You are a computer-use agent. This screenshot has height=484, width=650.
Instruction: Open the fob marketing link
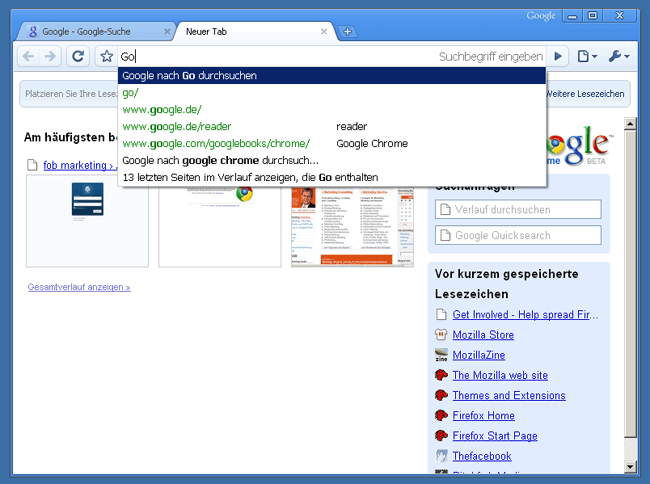pos(80,165)
